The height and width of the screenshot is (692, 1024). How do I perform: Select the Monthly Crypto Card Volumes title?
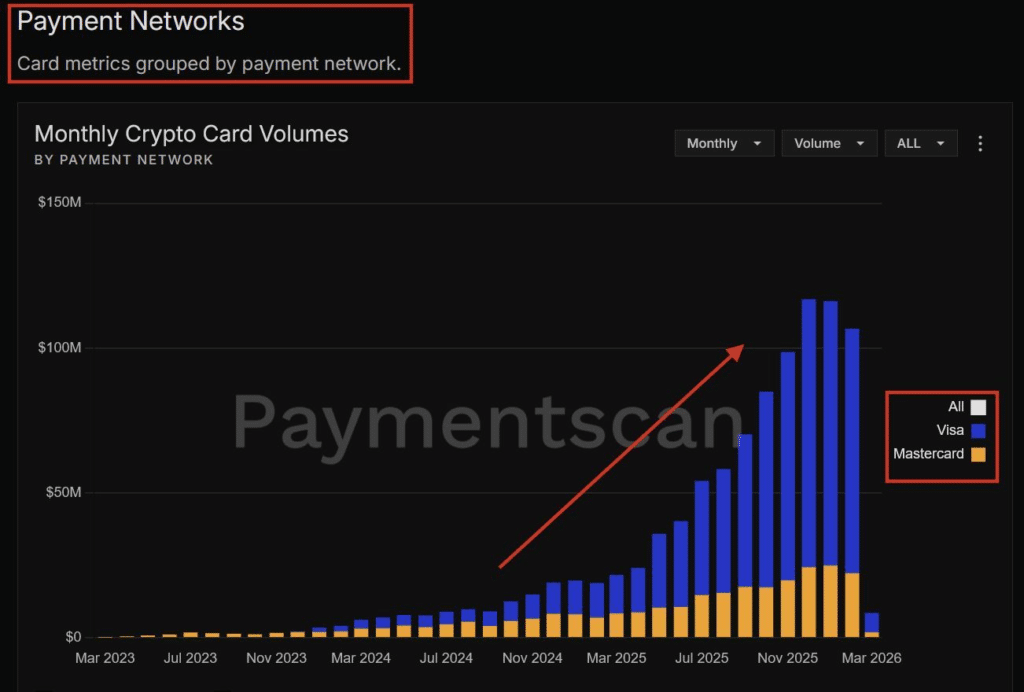point(190,133)
